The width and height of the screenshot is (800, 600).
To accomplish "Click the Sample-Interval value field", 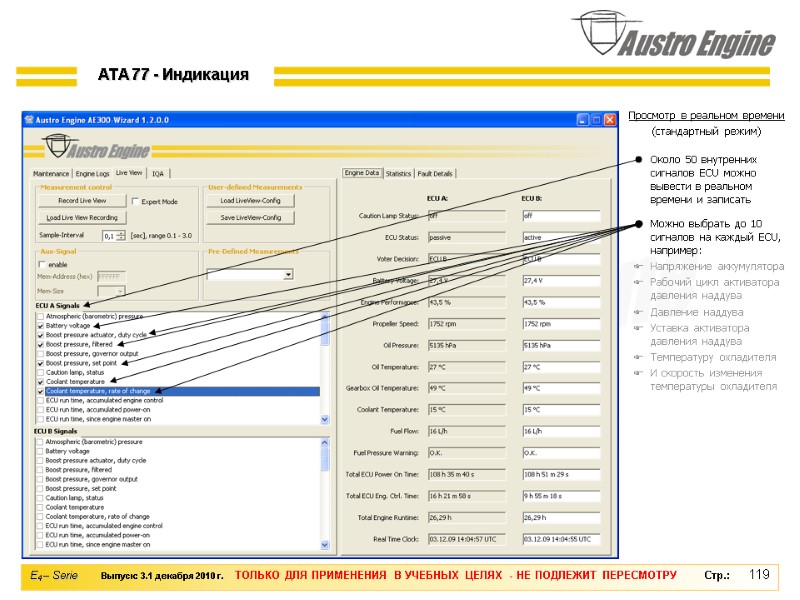I will coord(109,236).
